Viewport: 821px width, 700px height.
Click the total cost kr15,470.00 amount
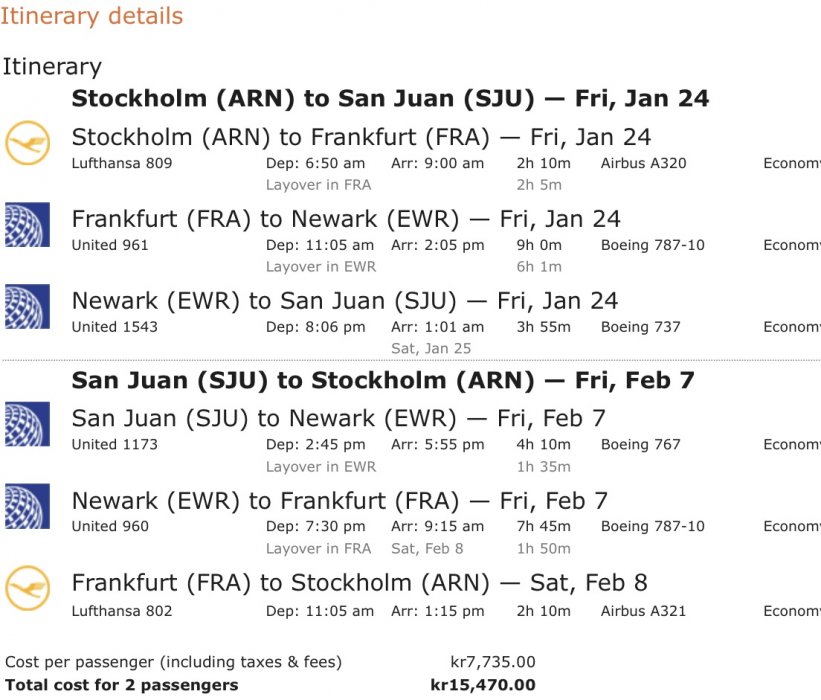483,685
